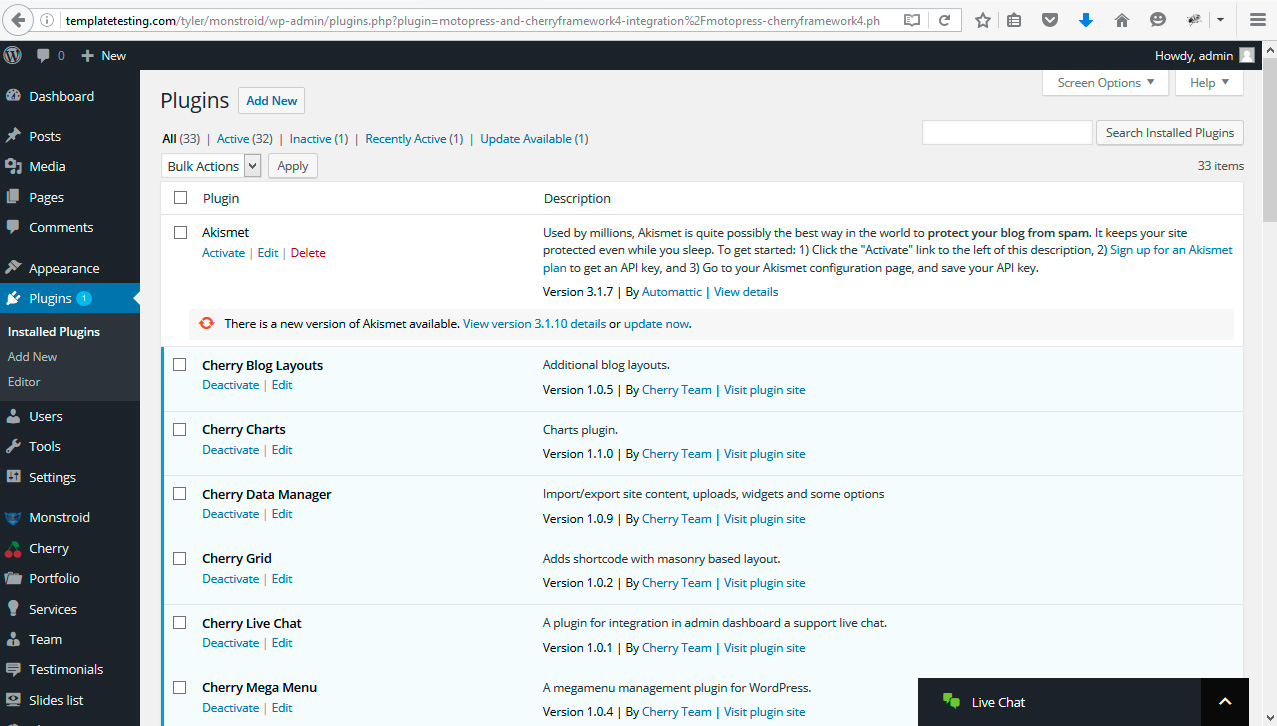Bookmark this page with star icon
1277x726 pixels.
pyautogui.click(x=983, y=20)
